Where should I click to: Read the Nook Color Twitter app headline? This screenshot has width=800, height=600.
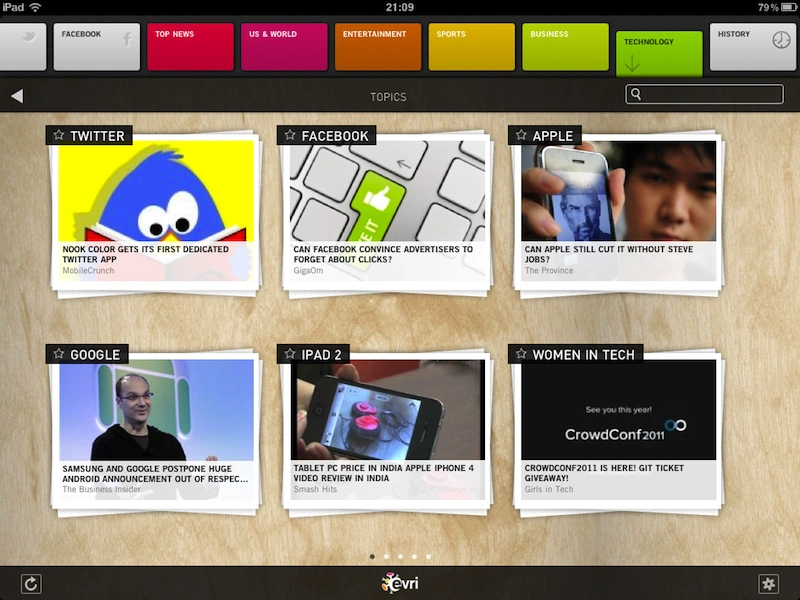tap(145, 254)
